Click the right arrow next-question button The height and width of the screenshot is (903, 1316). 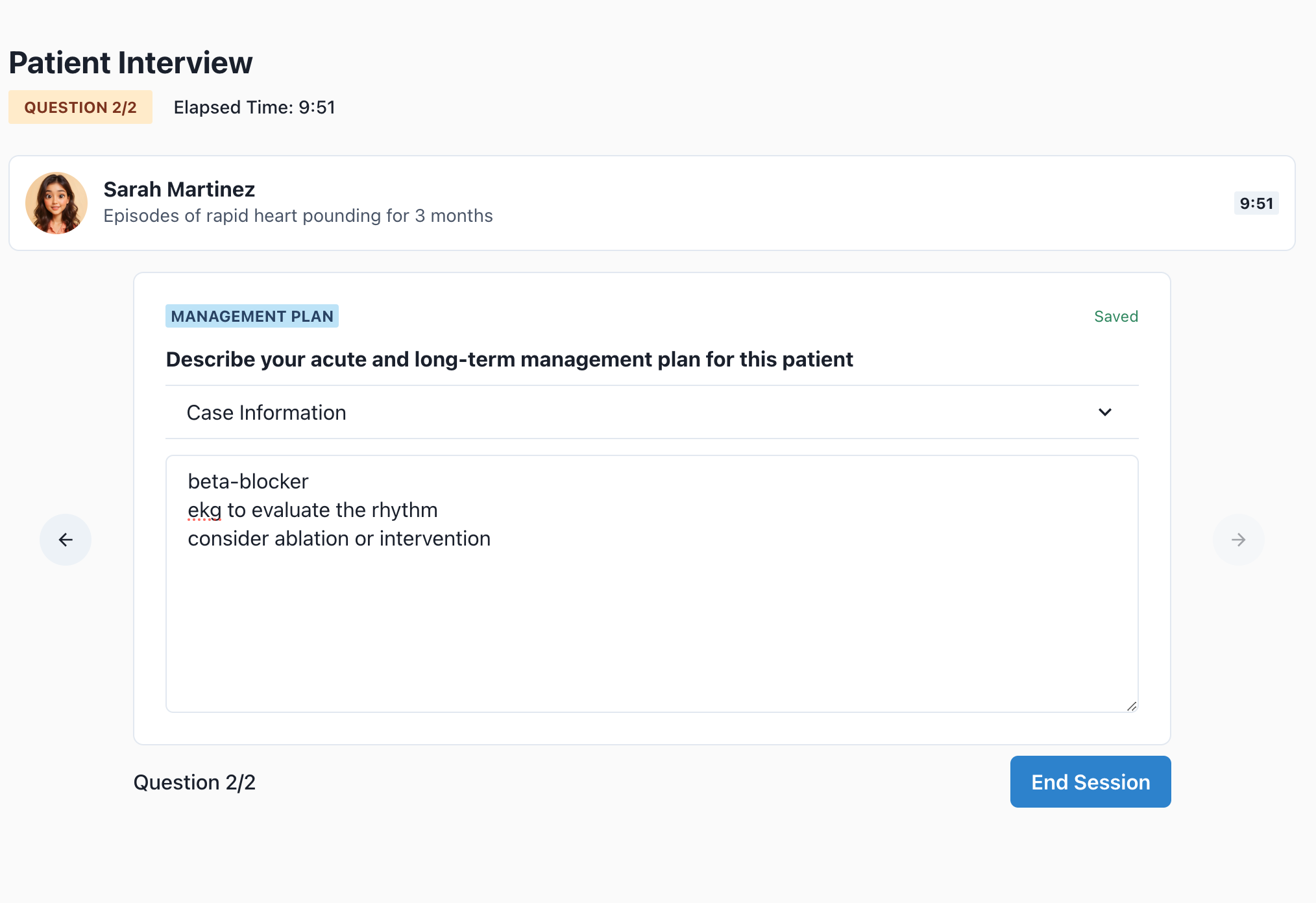1238,540
